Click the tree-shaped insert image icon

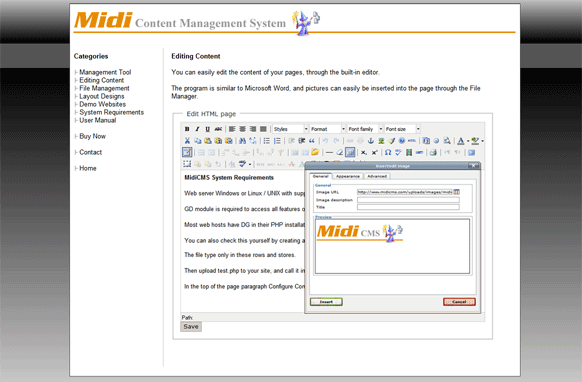[x=381, y=141]
